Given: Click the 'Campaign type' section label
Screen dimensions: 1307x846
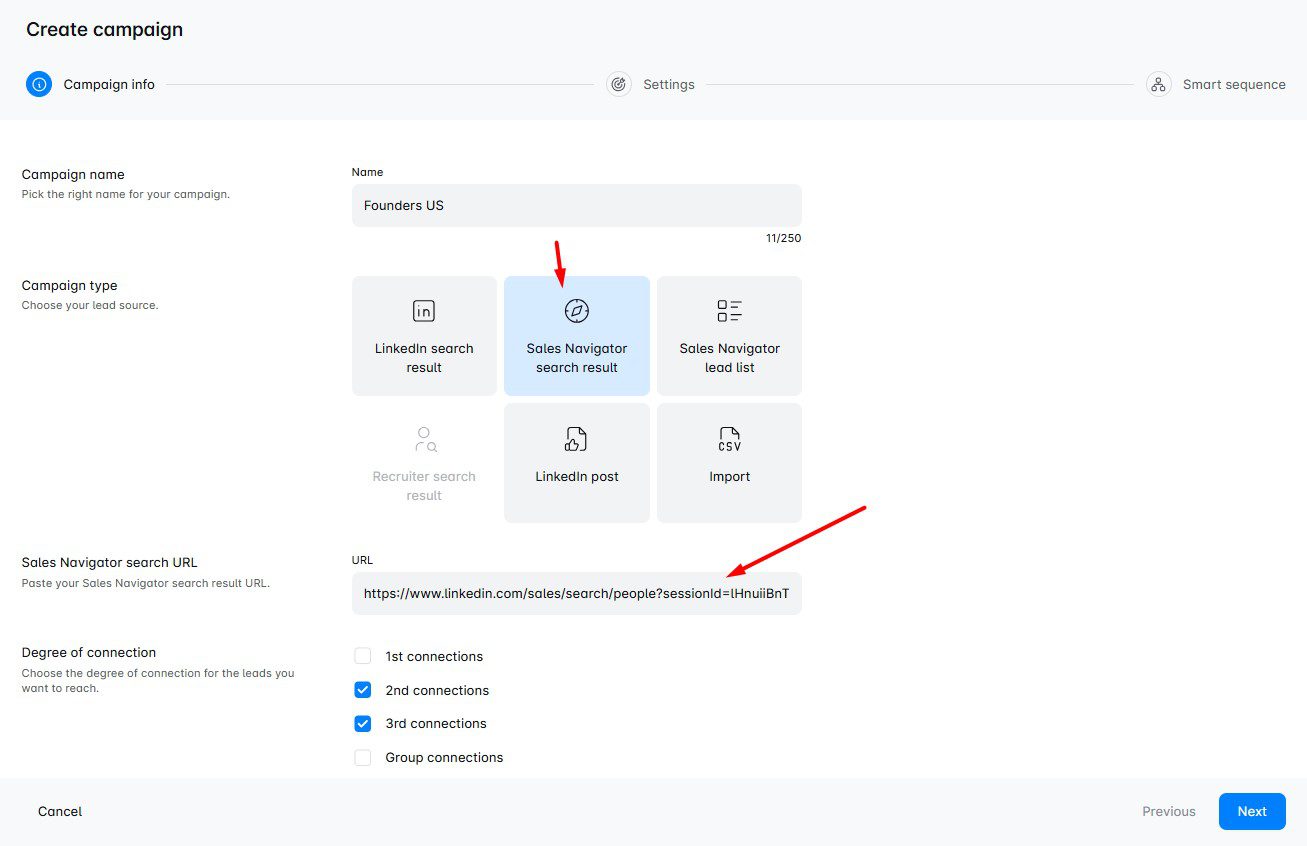Looking at the screenshot, I should pyautogui.click(x=70, y=285).
